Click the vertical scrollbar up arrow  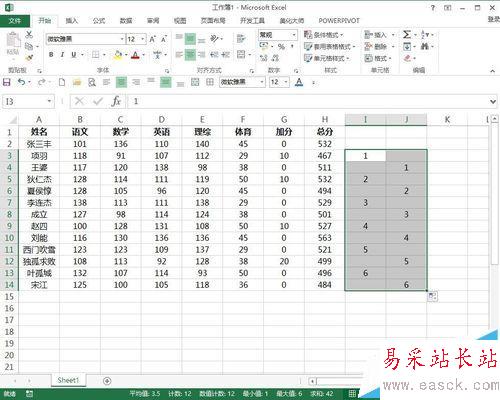495,119
